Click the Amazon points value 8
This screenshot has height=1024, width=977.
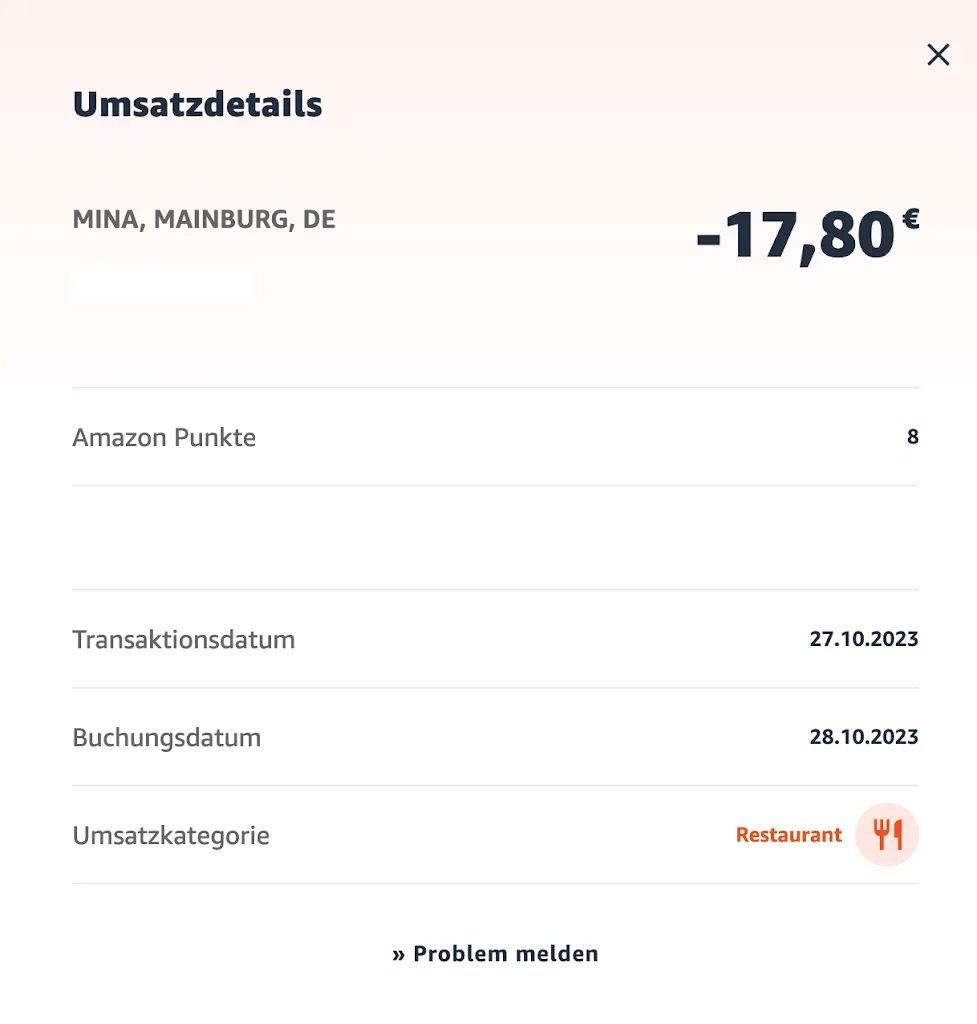tap(912, 437)
